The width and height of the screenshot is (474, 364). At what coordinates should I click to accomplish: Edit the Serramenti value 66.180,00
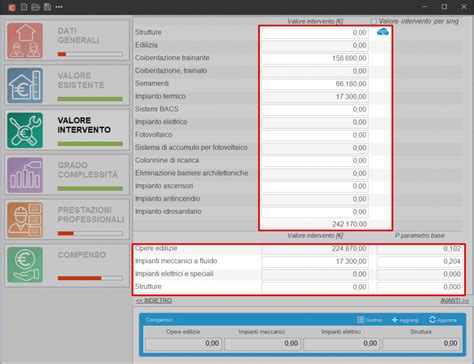coord(315,84)
